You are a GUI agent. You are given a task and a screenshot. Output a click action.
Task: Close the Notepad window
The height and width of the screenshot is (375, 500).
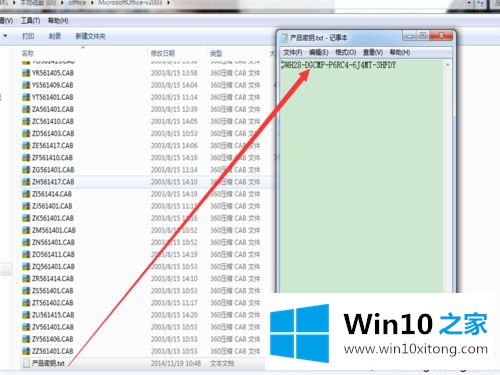442,35
